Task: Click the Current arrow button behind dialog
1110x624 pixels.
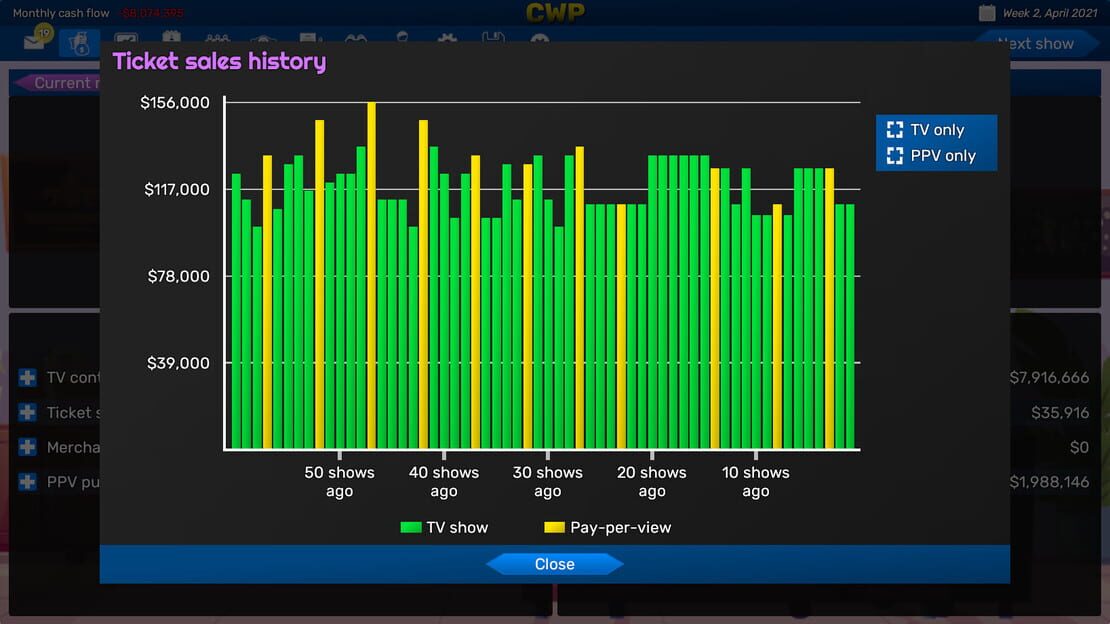Action: [58, 83]
